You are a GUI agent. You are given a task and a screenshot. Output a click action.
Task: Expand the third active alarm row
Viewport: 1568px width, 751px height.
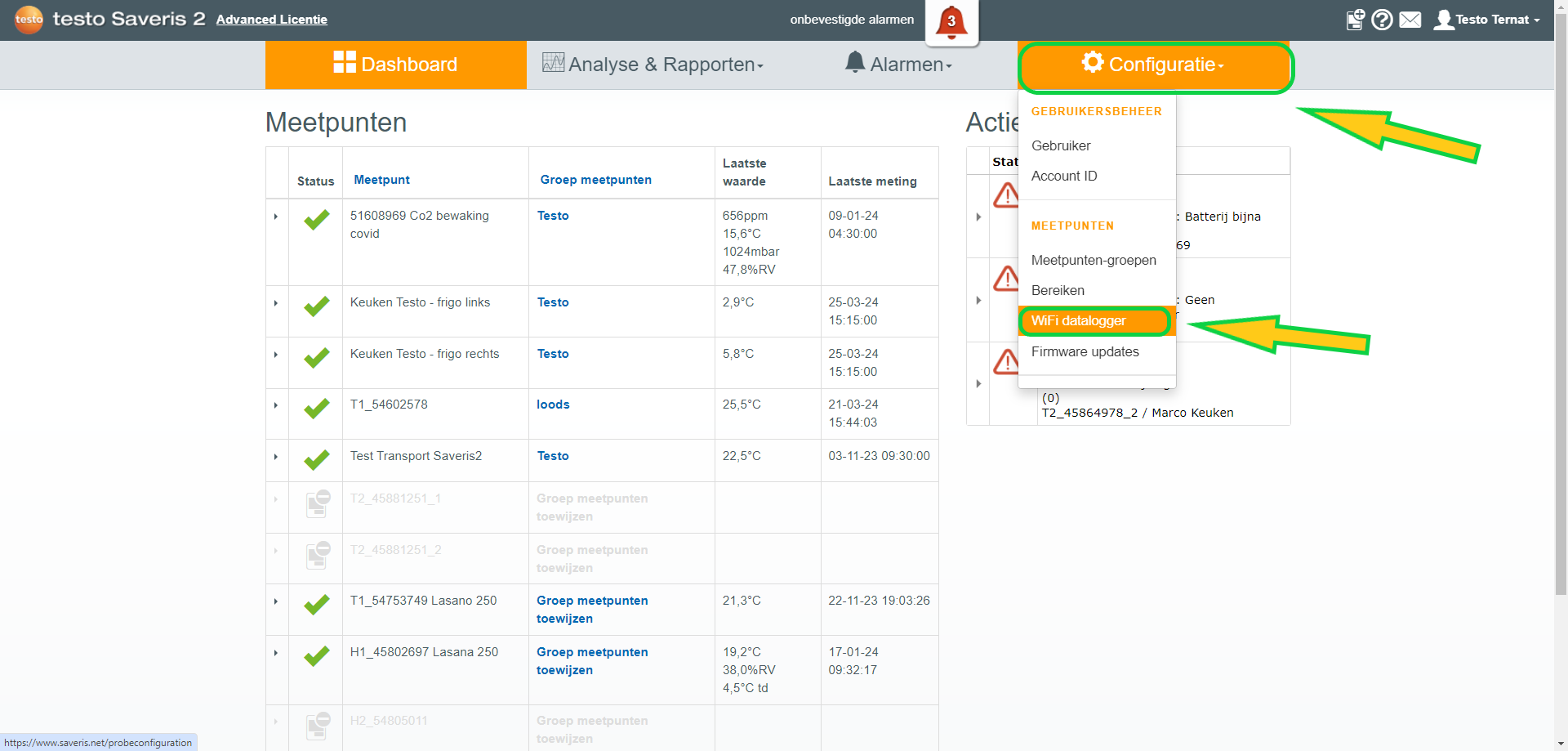[978, 383]
